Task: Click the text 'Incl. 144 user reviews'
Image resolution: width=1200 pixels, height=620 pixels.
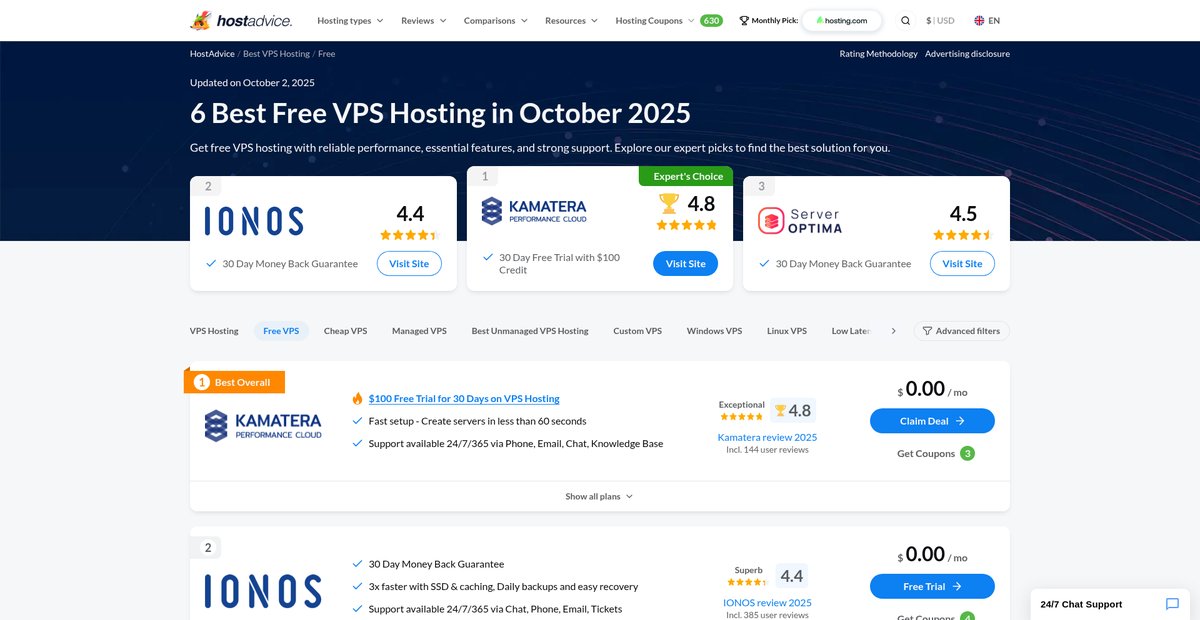Action: pos(767,450)
